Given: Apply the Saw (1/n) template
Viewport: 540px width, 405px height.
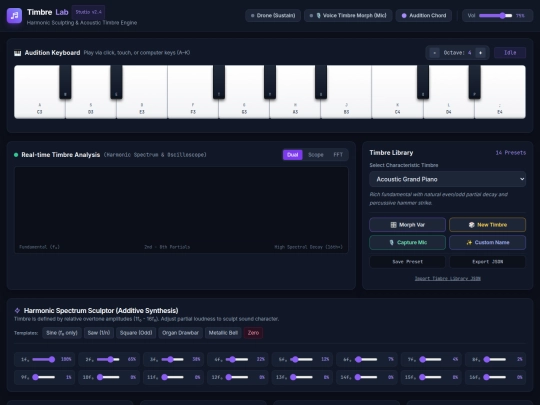Looking at the screenshot, I should click(x=99, y=333).
